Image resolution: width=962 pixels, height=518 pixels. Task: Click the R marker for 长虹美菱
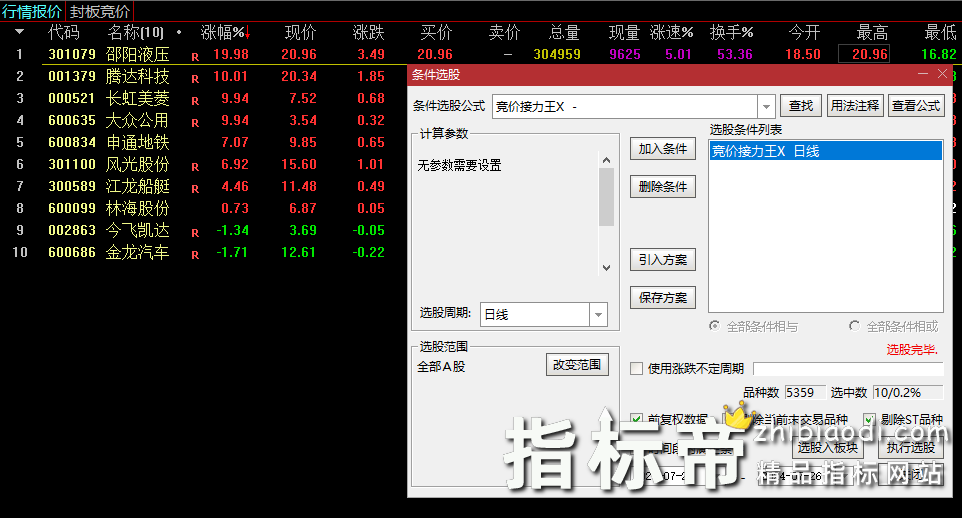195,101
